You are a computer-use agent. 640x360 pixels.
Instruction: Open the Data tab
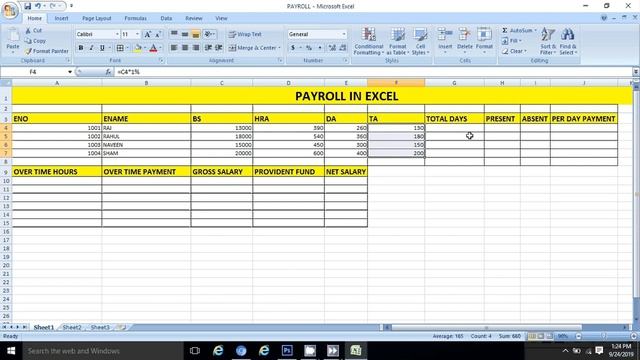pos(166,18)
